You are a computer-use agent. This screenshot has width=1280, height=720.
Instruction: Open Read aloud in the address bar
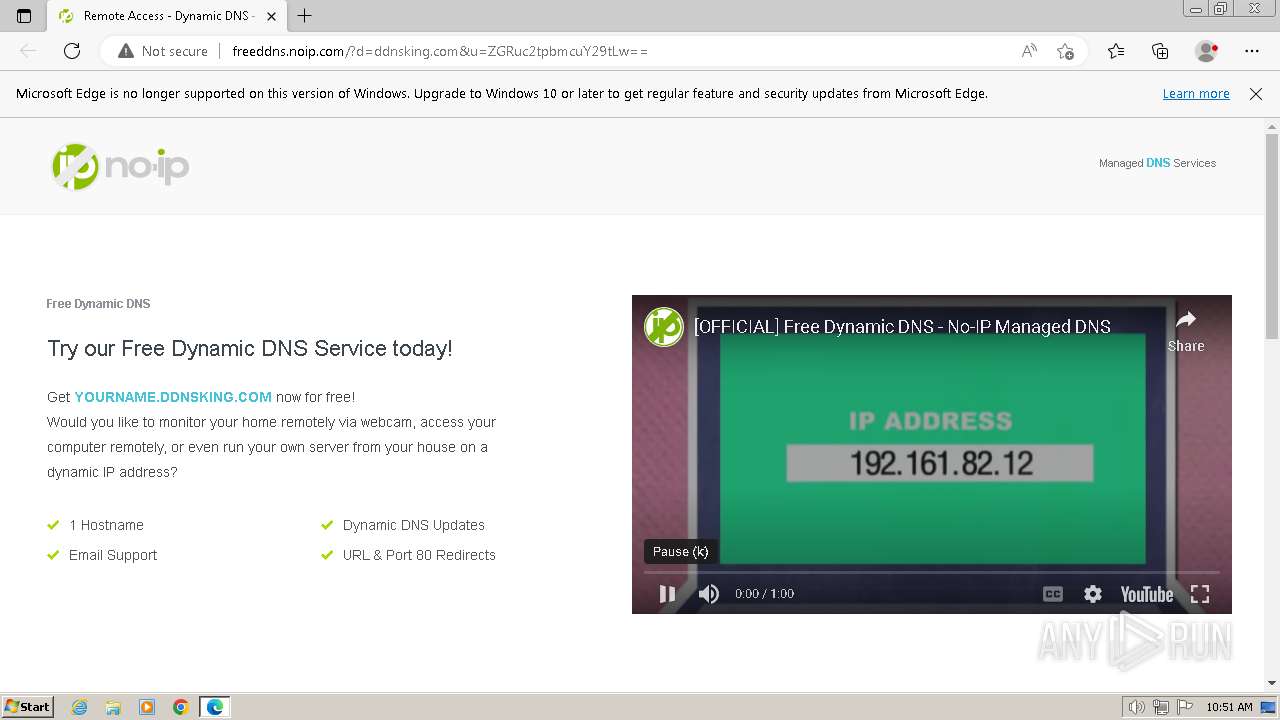[x=1029, y=51]
